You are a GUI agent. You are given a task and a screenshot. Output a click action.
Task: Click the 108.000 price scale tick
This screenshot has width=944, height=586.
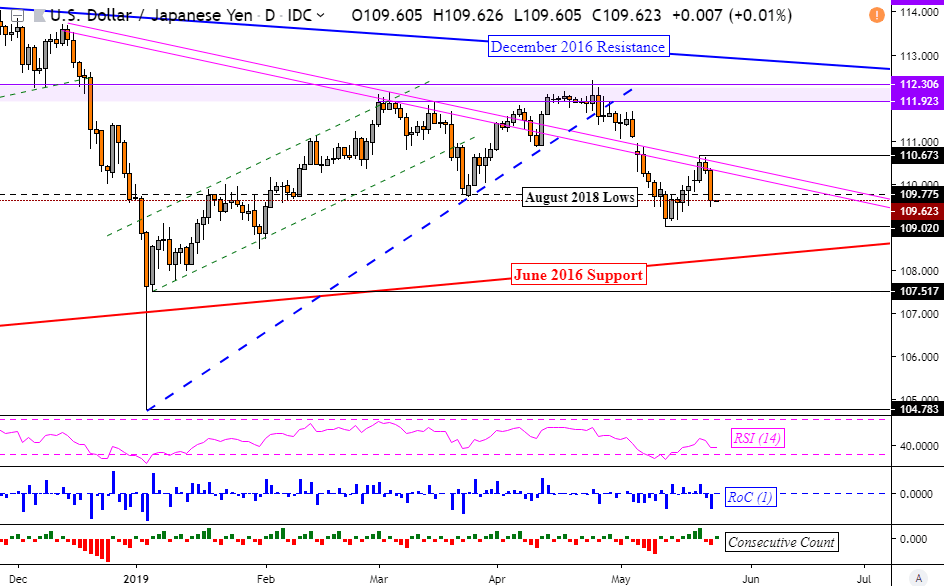click(x=919, y=271)
